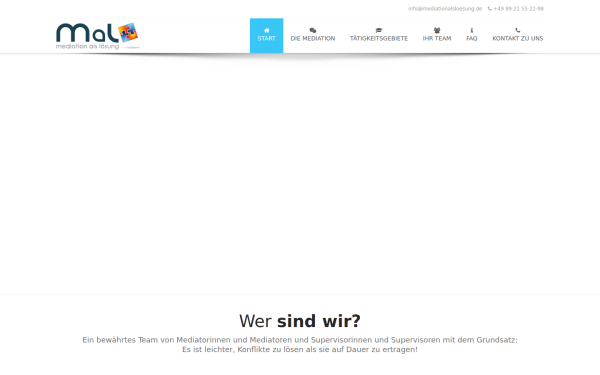Click the phone icon beside +49 89 number
The image size is (600, 375).
pyautogui.click(x=489, y=8)
